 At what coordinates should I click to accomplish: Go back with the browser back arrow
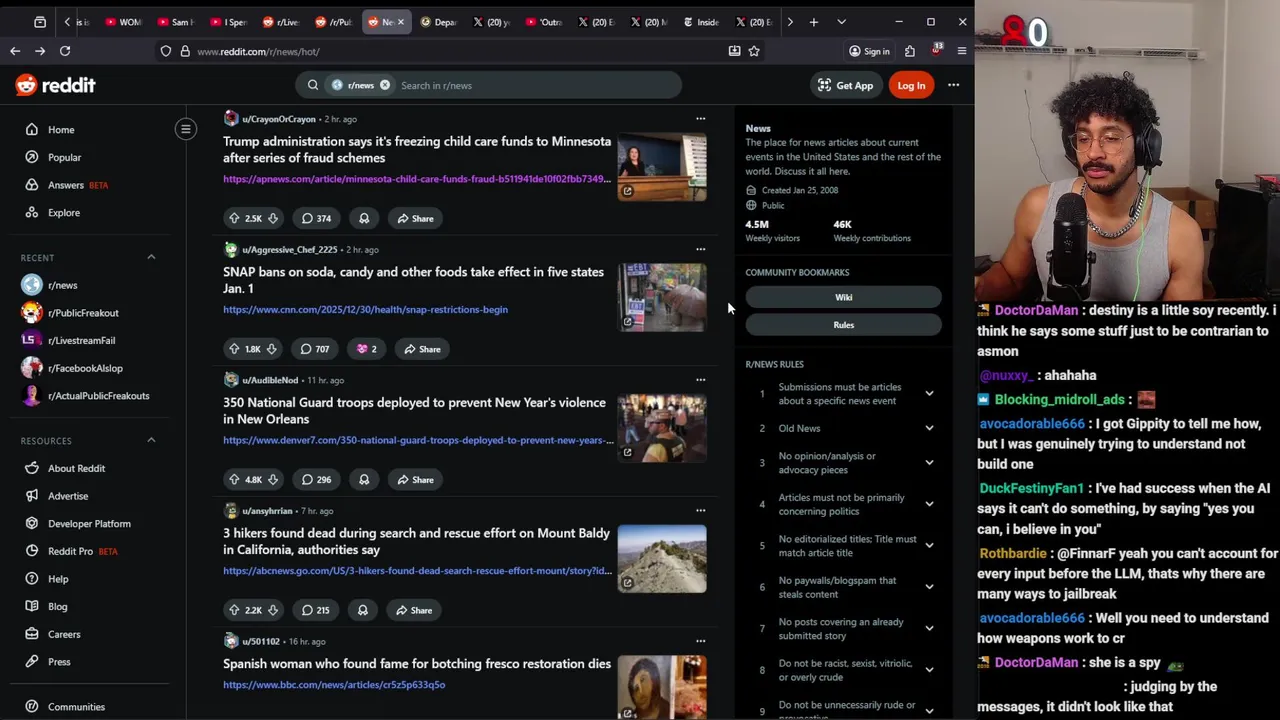click(15, 51)
